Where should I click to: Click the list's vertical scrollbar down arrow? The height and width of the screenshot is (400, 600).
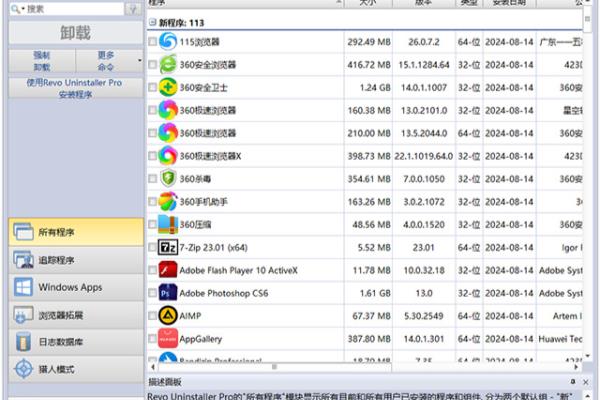(587, 356)
